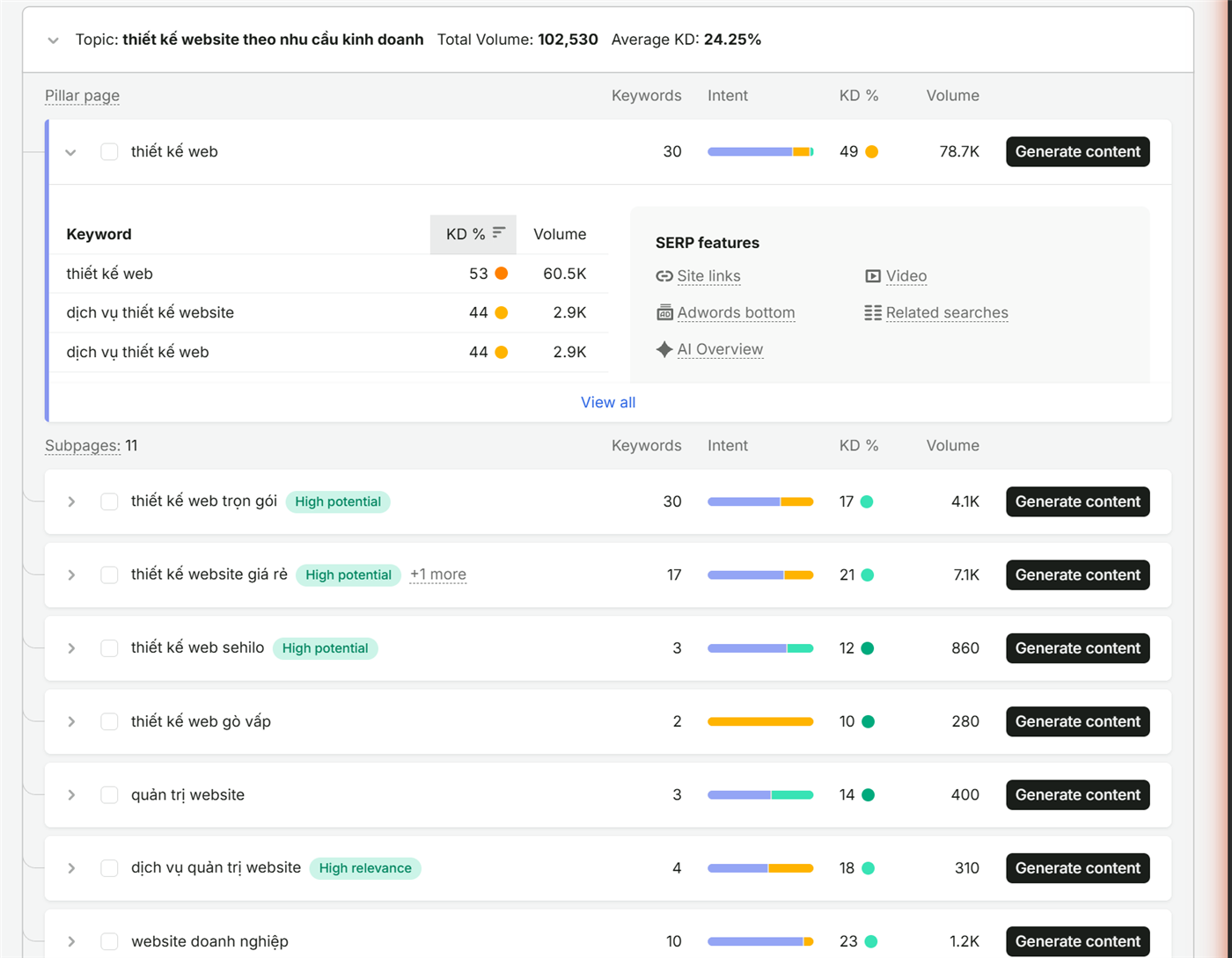The image size is (1232, 958).
Task: Tick the thiết kế website giá rẻ checkbox
Action: tap(109, 574)
